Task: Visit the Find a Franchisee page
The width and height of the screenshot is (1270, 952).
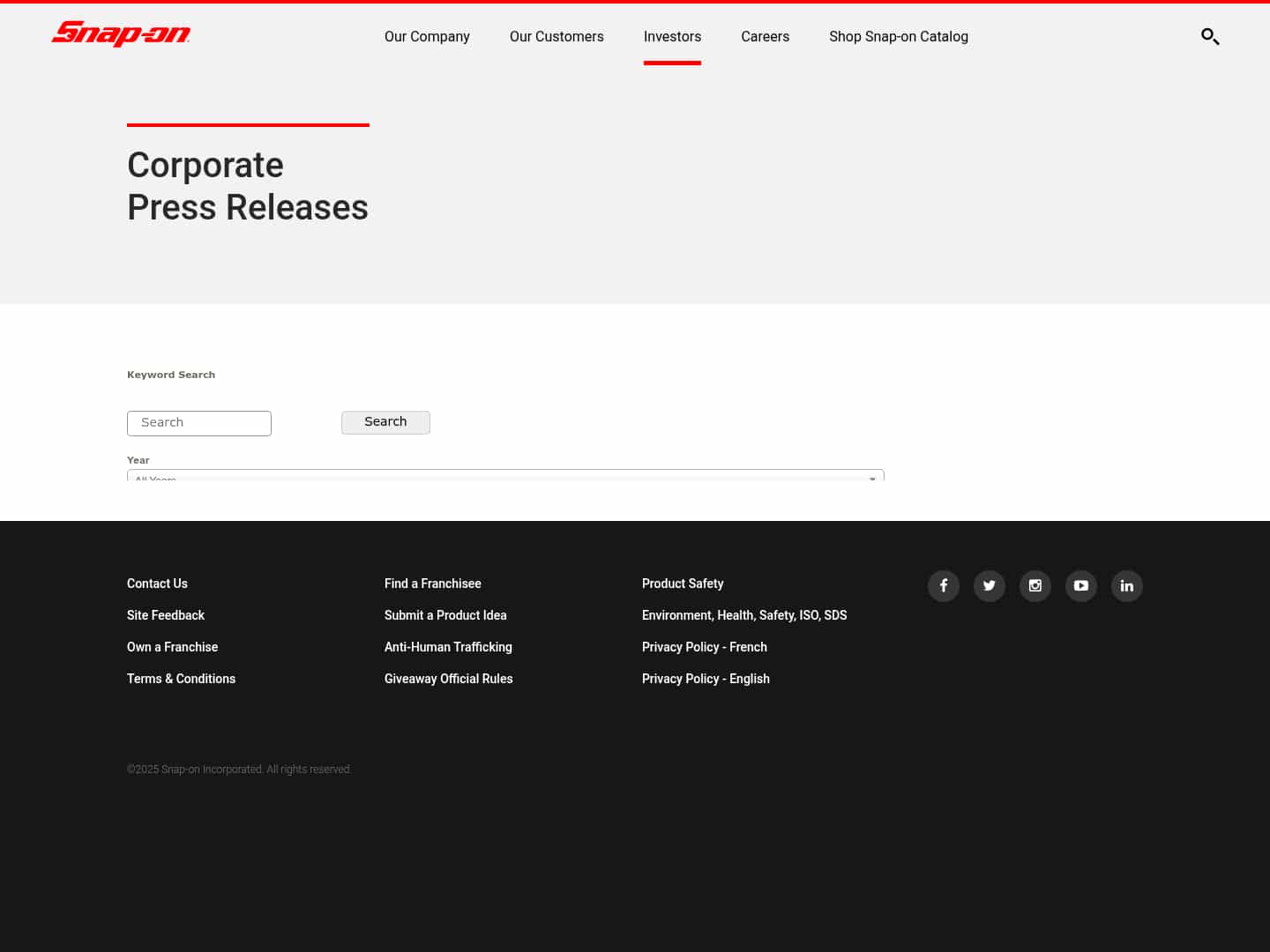Action: tap(432, 584)
